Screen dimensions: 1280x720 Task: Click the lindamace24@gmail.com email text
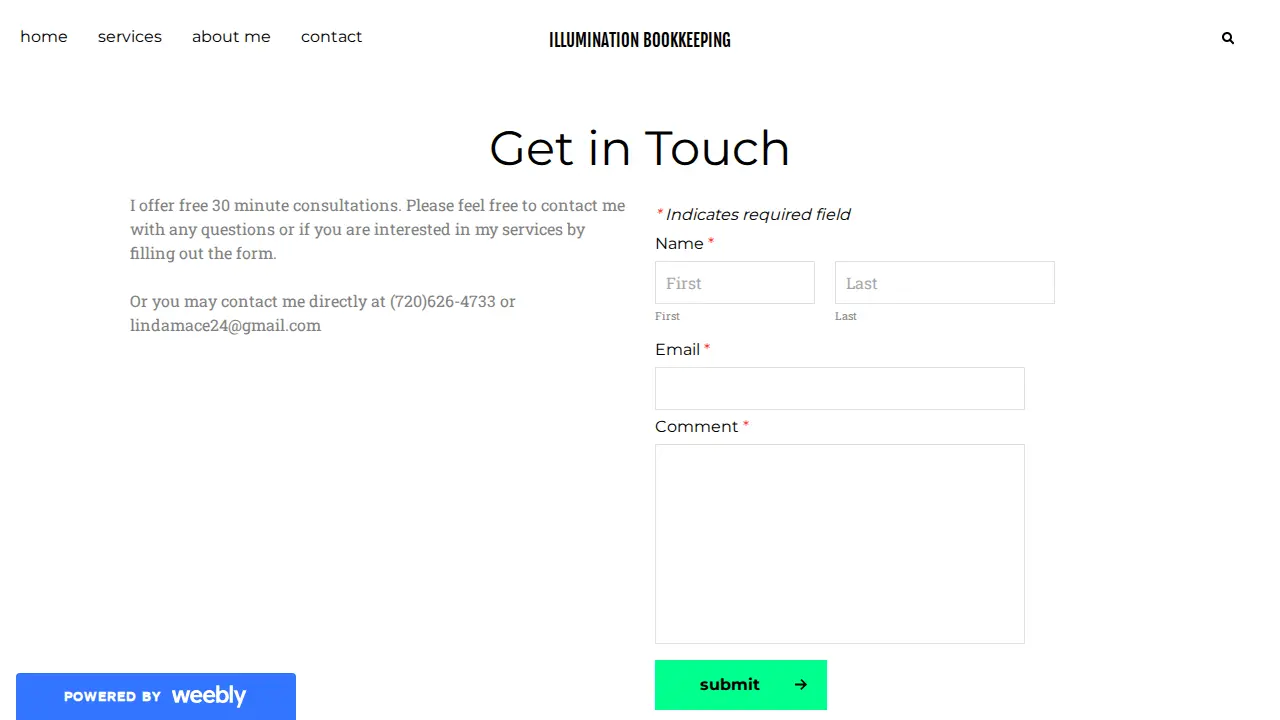(x=225, y=325)
